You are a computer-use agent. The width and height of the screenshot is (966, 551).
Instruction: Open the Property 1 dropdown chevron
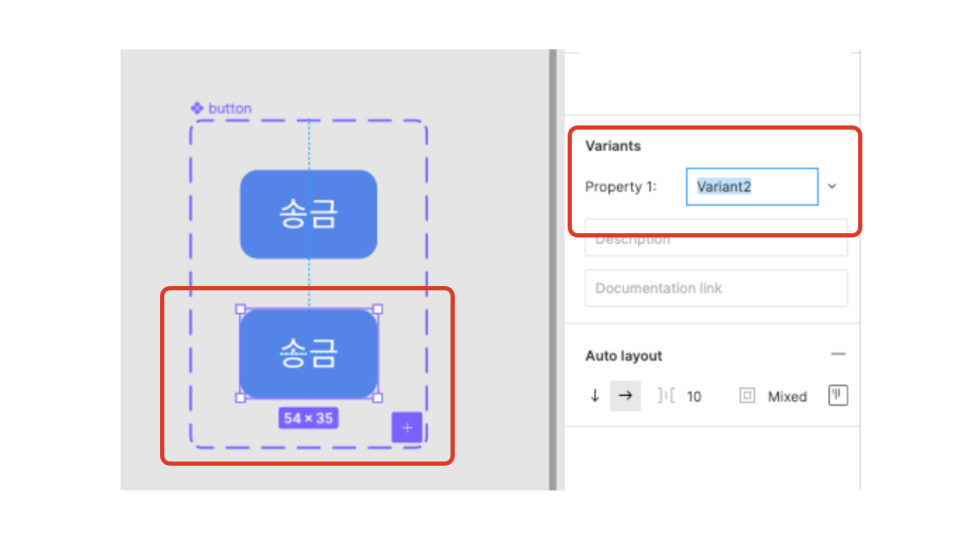click(832, 186)
